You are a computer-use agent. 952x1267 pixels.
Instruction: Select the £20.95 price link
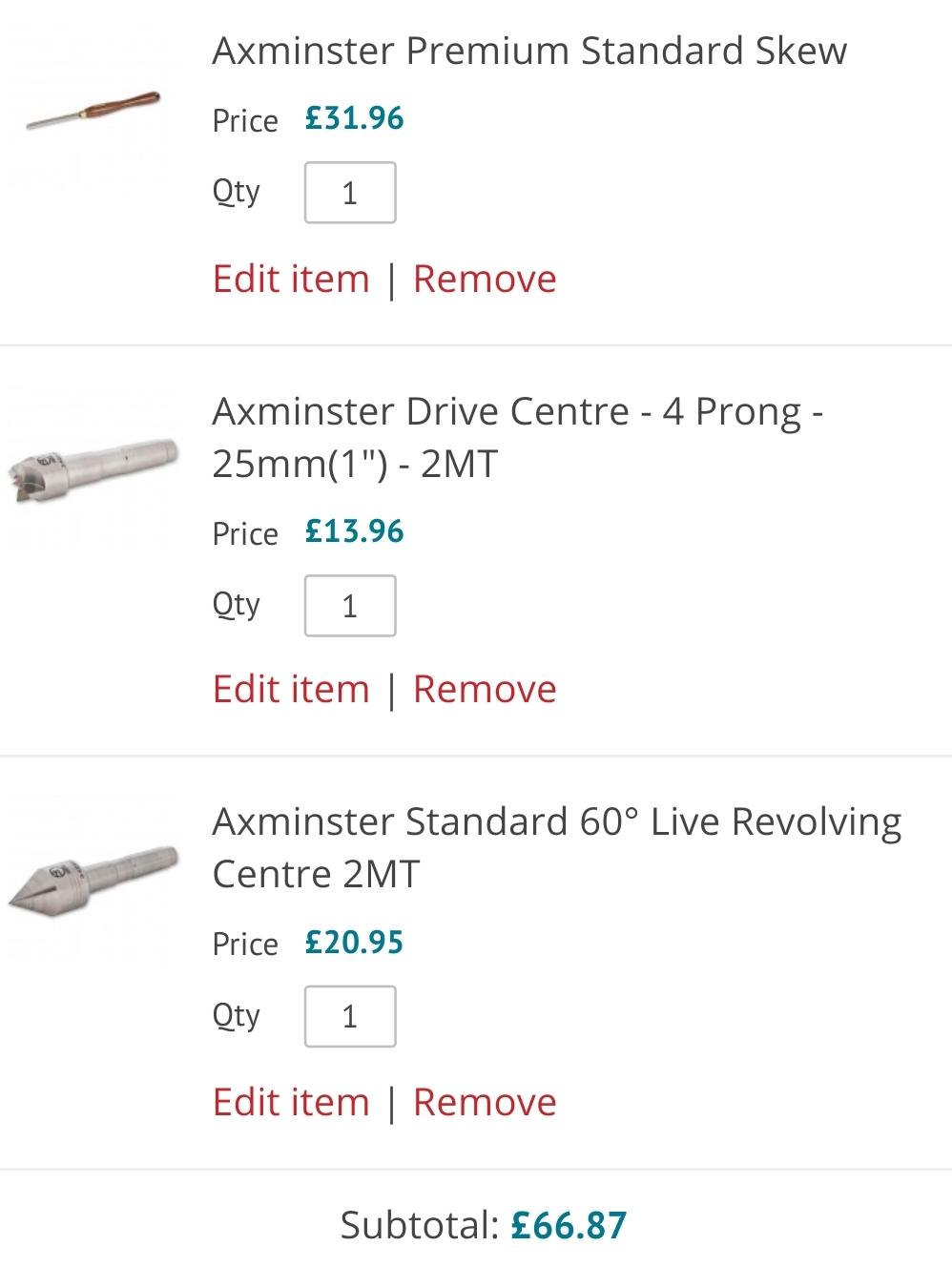pos(353,943)
